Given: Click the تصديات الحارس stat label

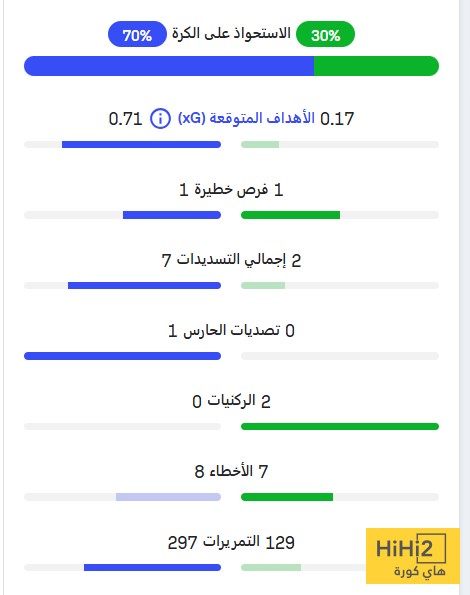Looking at the screenshot, I should point(232,331).
